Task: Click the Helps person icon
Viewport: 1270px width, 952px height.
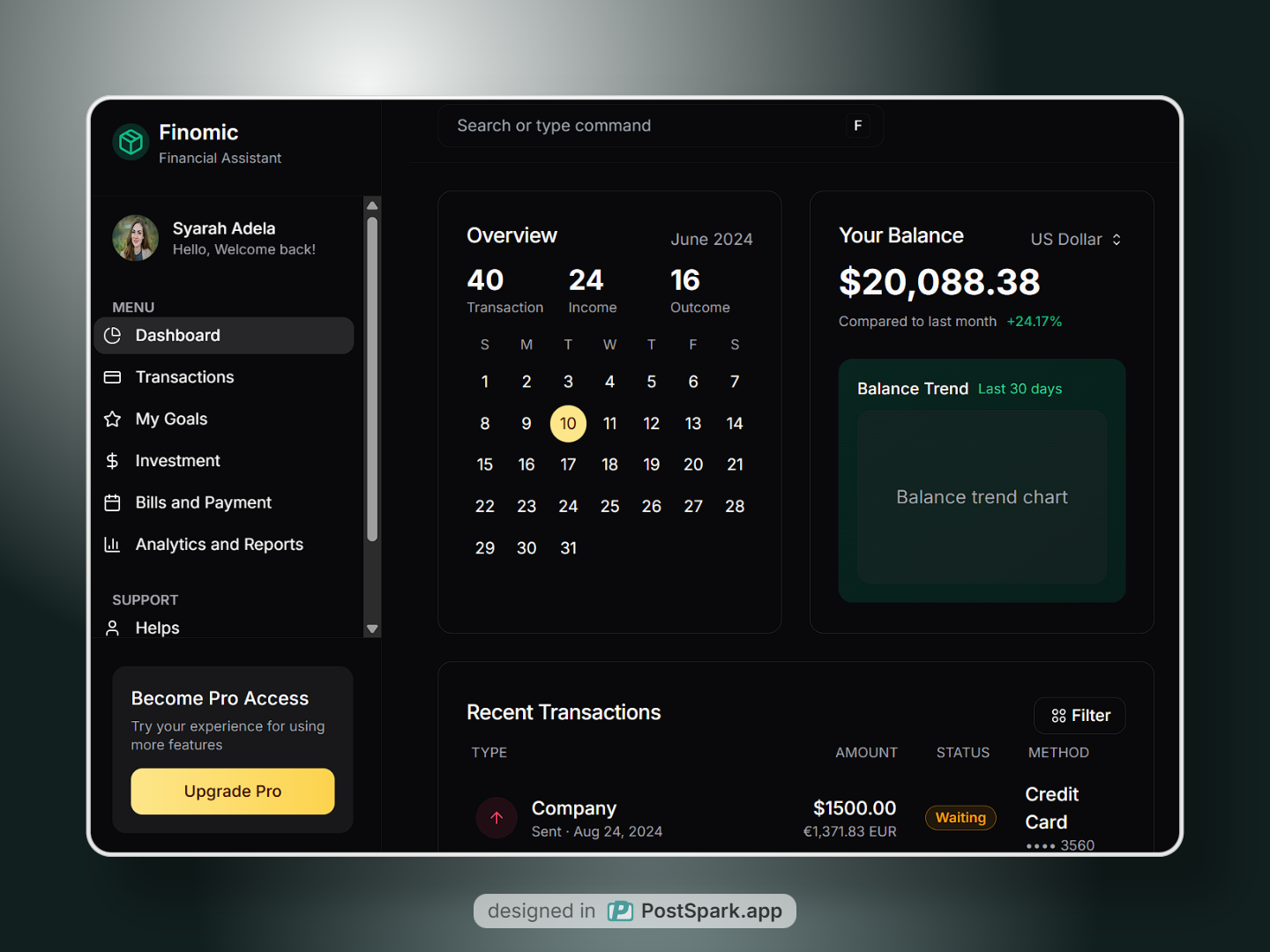Action: coord(112,628)
